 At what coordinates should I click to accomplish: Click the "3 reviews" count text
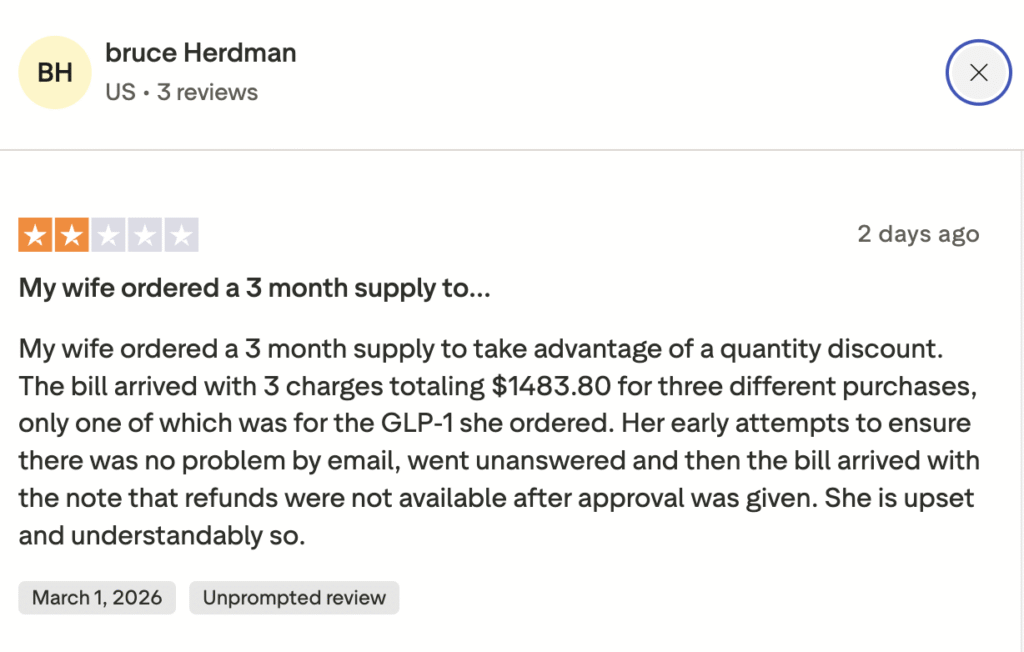pos(207,92)
